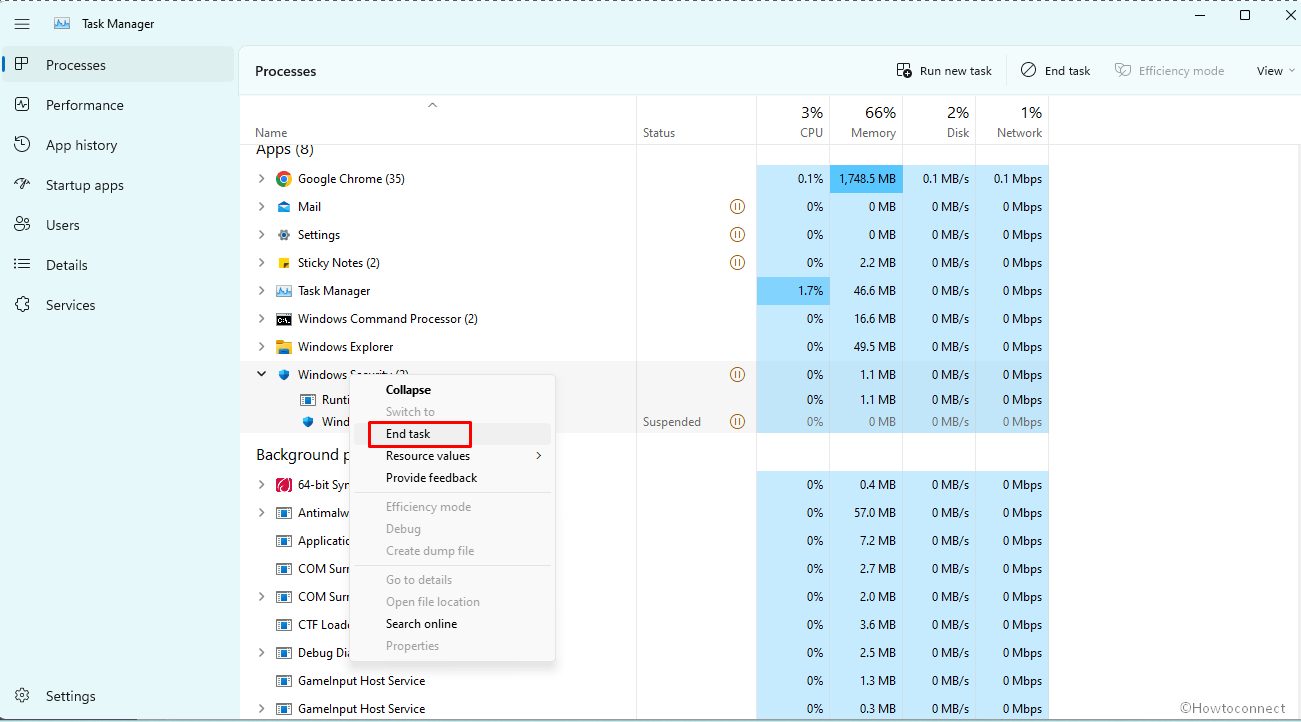This screenshot has height=722, width=1301.
Task: Expand the Sticky Notes process group
Action: coord(262,263)
